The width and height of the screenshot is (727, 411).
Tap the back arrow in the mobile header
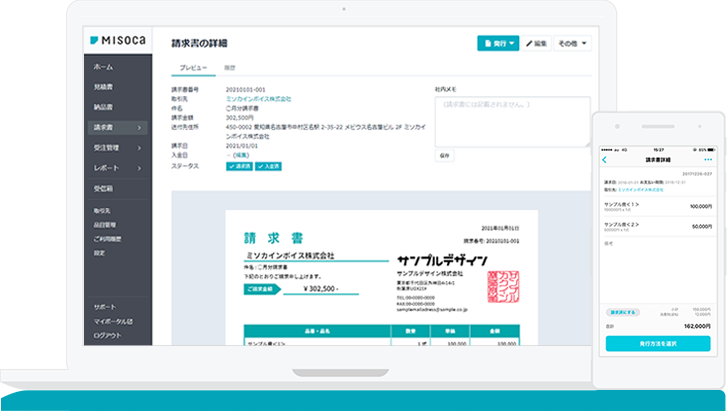click(604, 160)
